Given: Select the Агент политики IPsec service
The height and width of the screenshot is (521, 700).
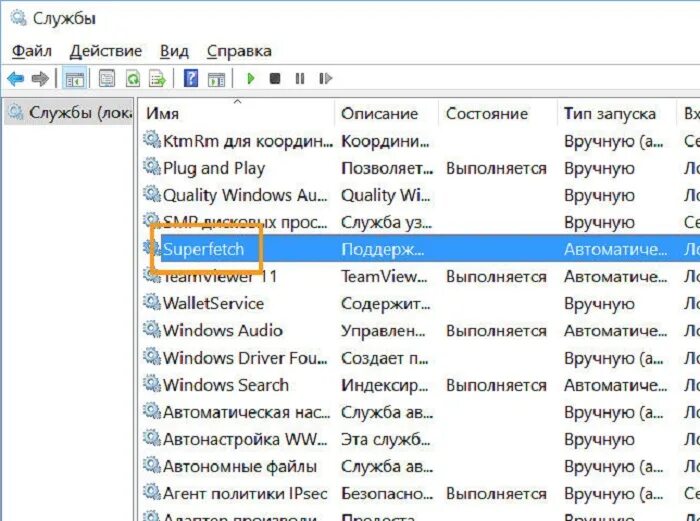Looking at the screenshot, I should 245,494.
